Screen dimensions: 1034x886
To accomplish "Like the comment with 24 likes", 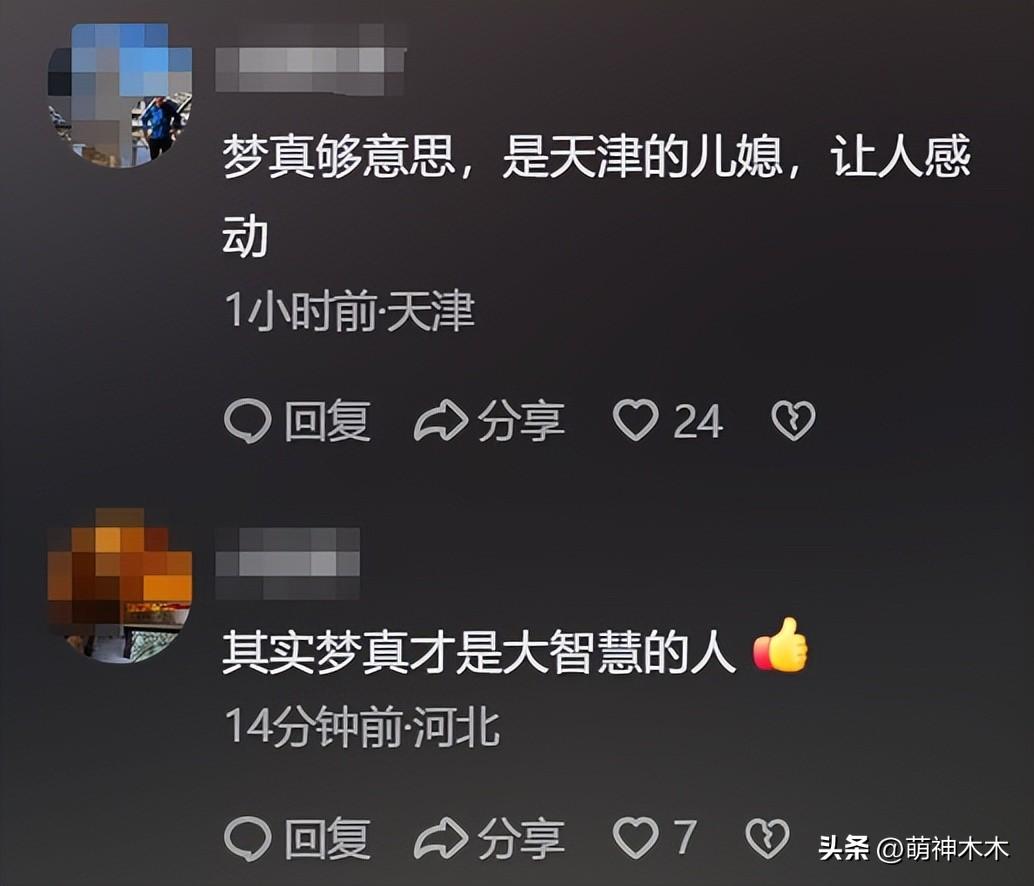I will pyautogui.click(x=635, y=420).
